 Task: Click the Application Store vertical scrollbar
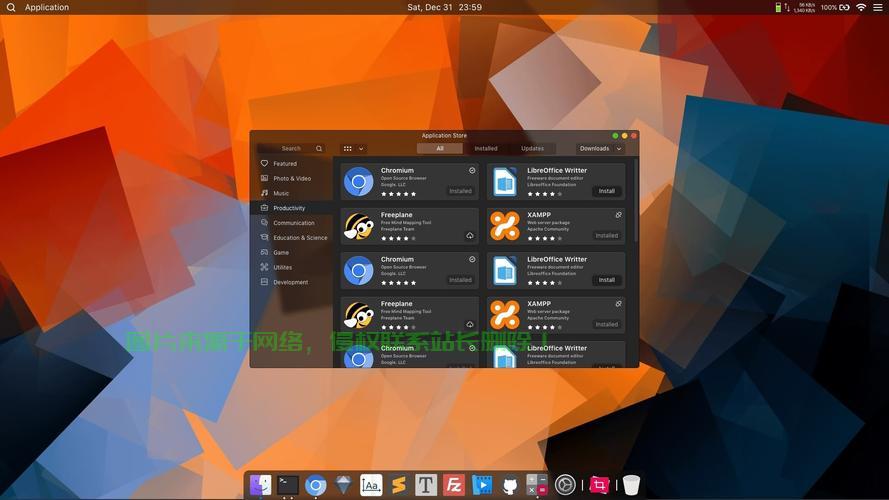tap(636, 200)
